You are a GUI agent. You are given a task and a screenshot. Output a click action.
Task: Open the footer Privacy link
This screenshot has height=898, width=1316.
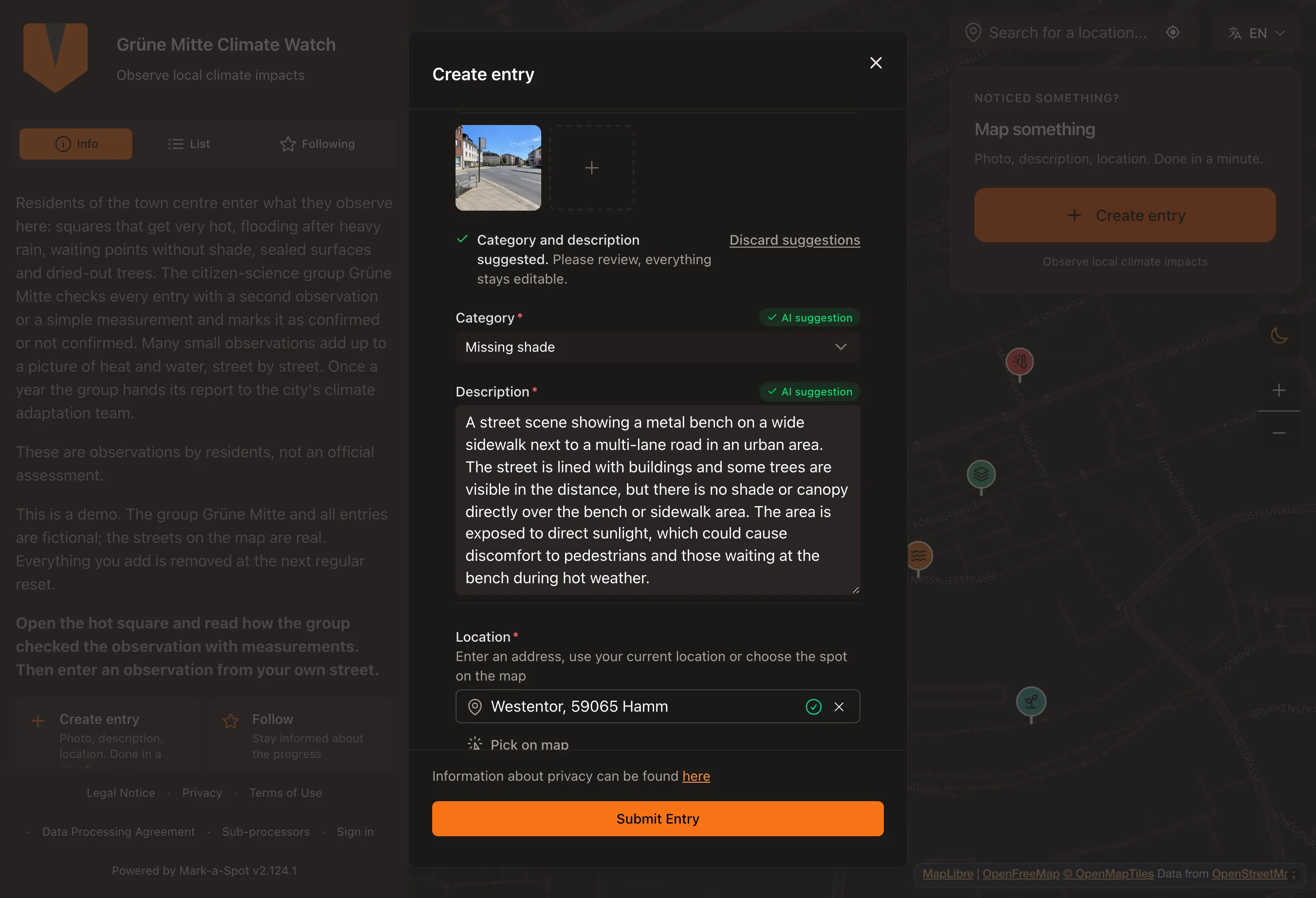click(x=202, y=793)
